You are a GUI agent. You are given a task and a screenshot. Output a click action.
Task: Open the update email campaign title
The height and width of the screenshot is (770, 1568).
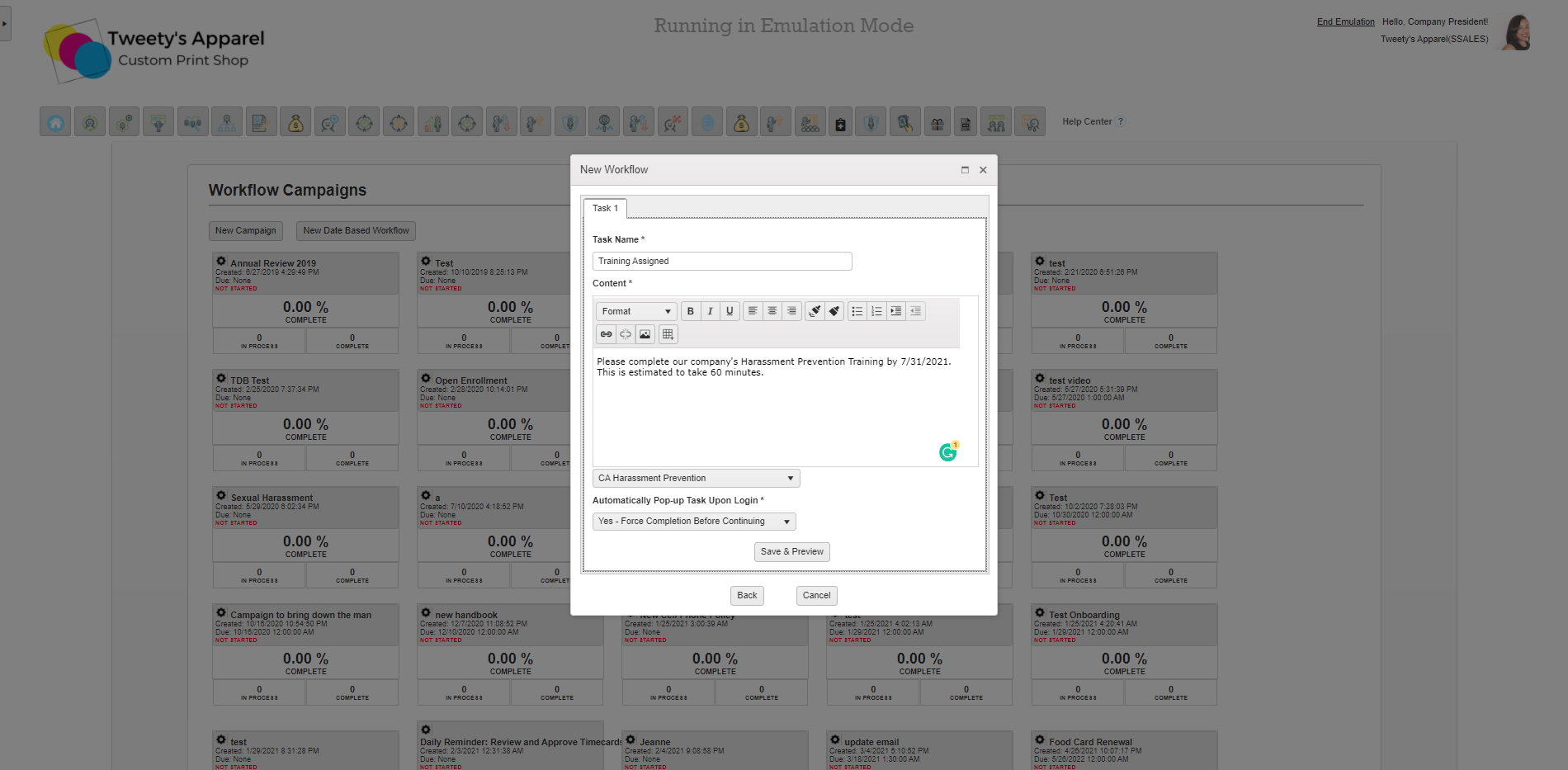click(871, 742)
